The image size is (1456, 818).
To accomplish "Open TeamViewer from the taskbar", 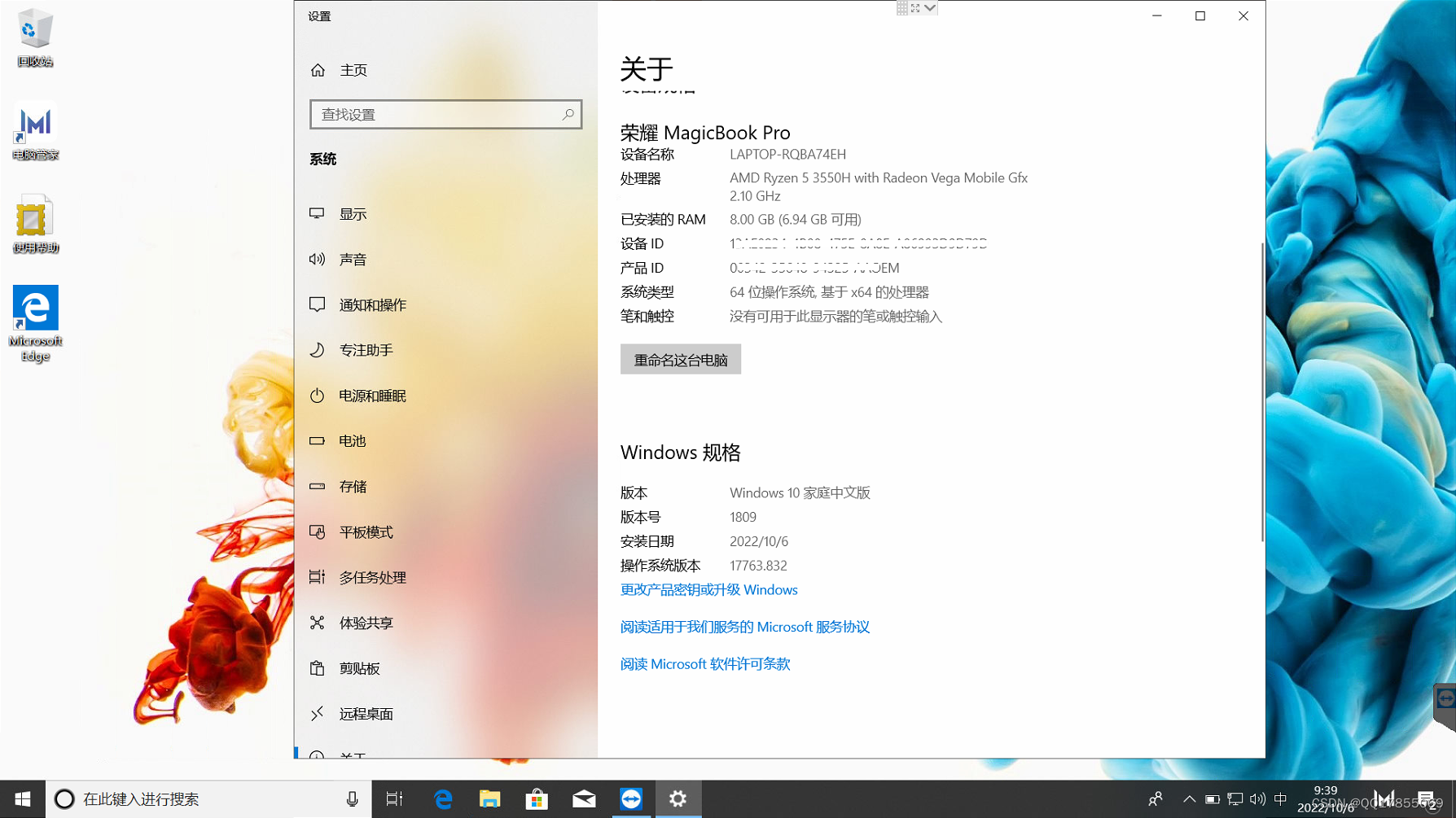I will click(631, 799).
